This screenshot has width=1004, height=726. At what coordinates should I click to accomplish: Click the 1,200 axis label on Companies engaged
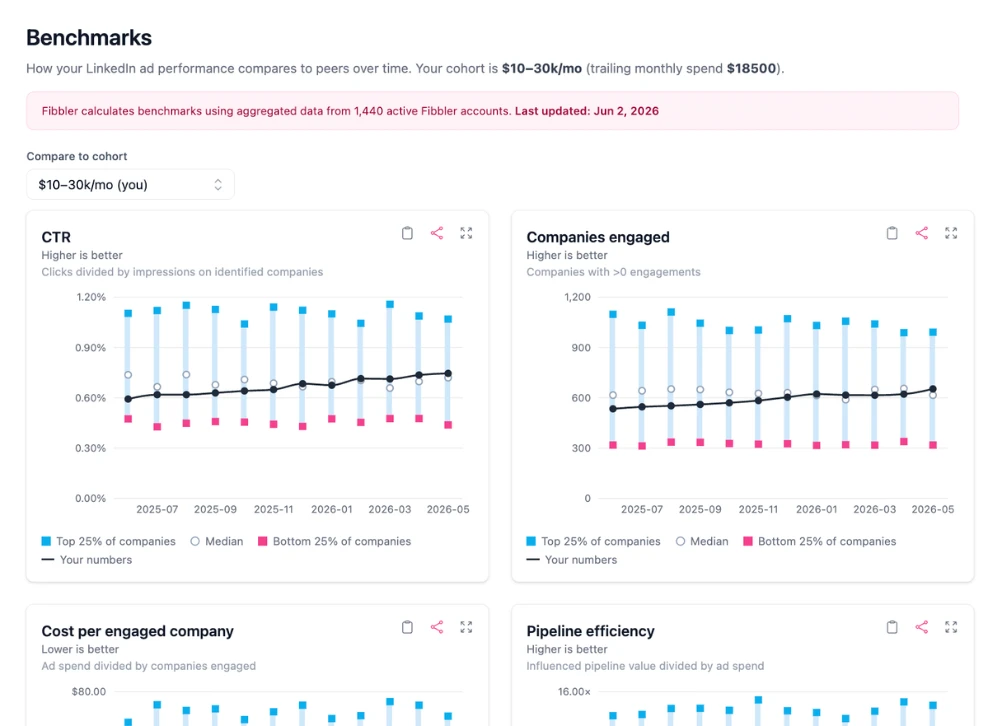tap(578, 297)
